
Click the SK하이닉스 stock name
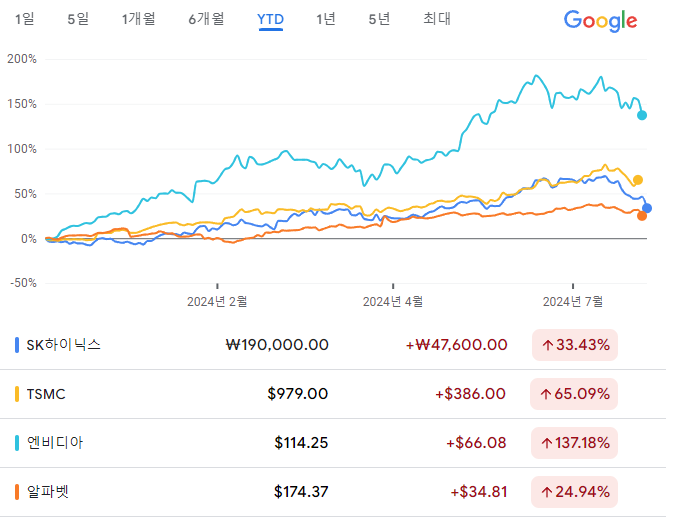tap(64, 345)
